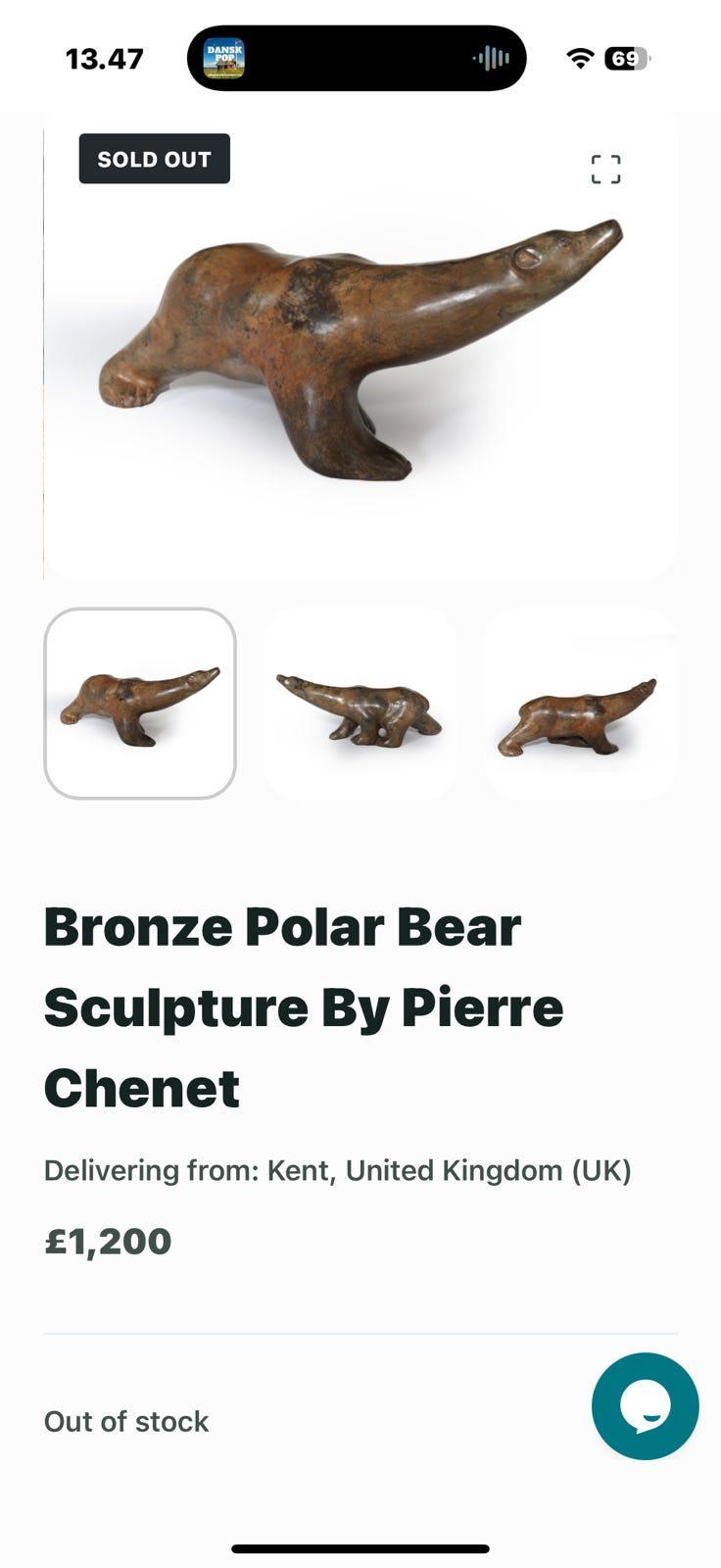The image size is (721, 1568).
Task: Tap the audio waveform indicator
Action: click(491, 59)
